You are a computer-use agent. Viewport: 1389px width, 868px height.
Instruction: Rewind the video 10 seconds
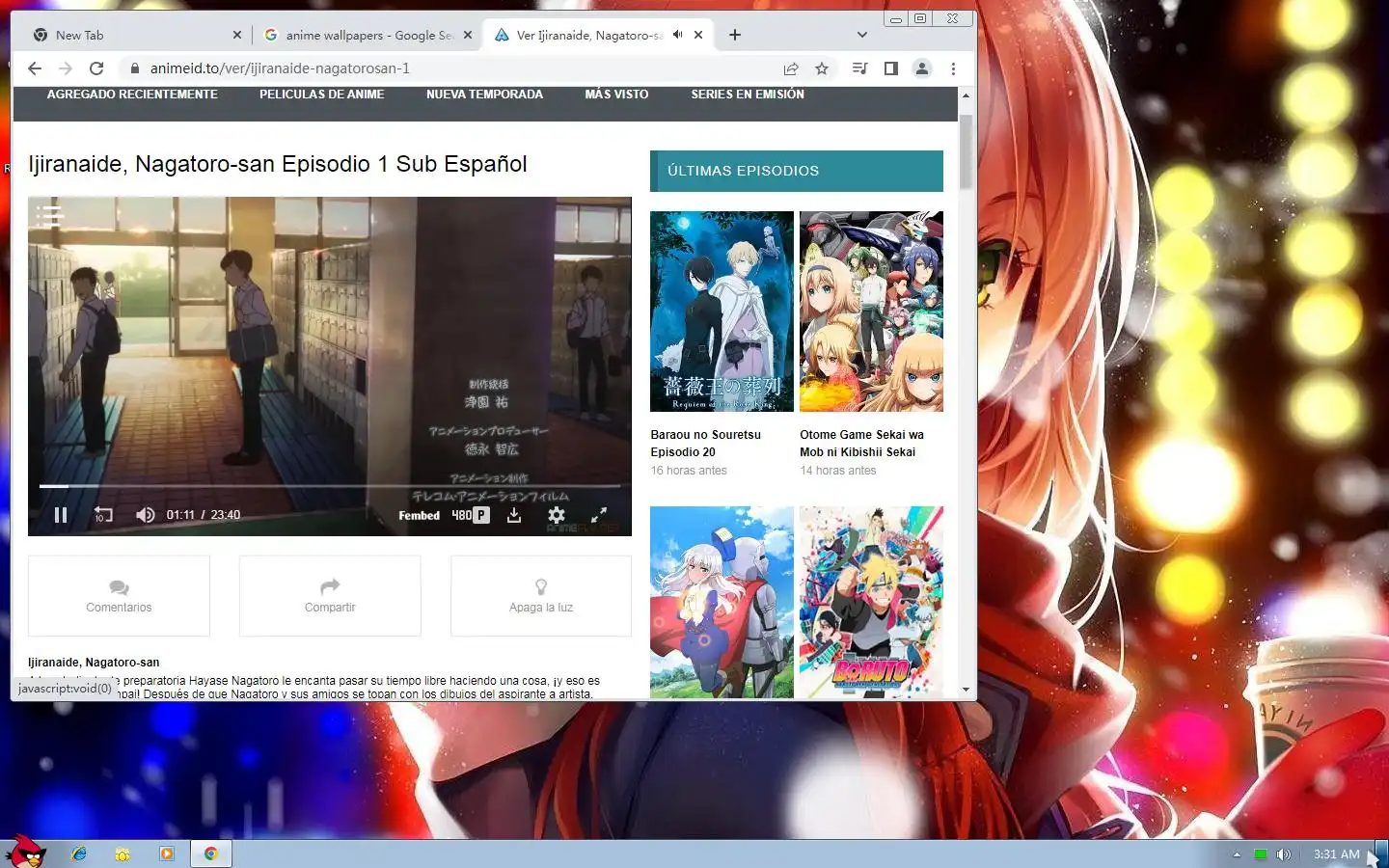point(103,515)
